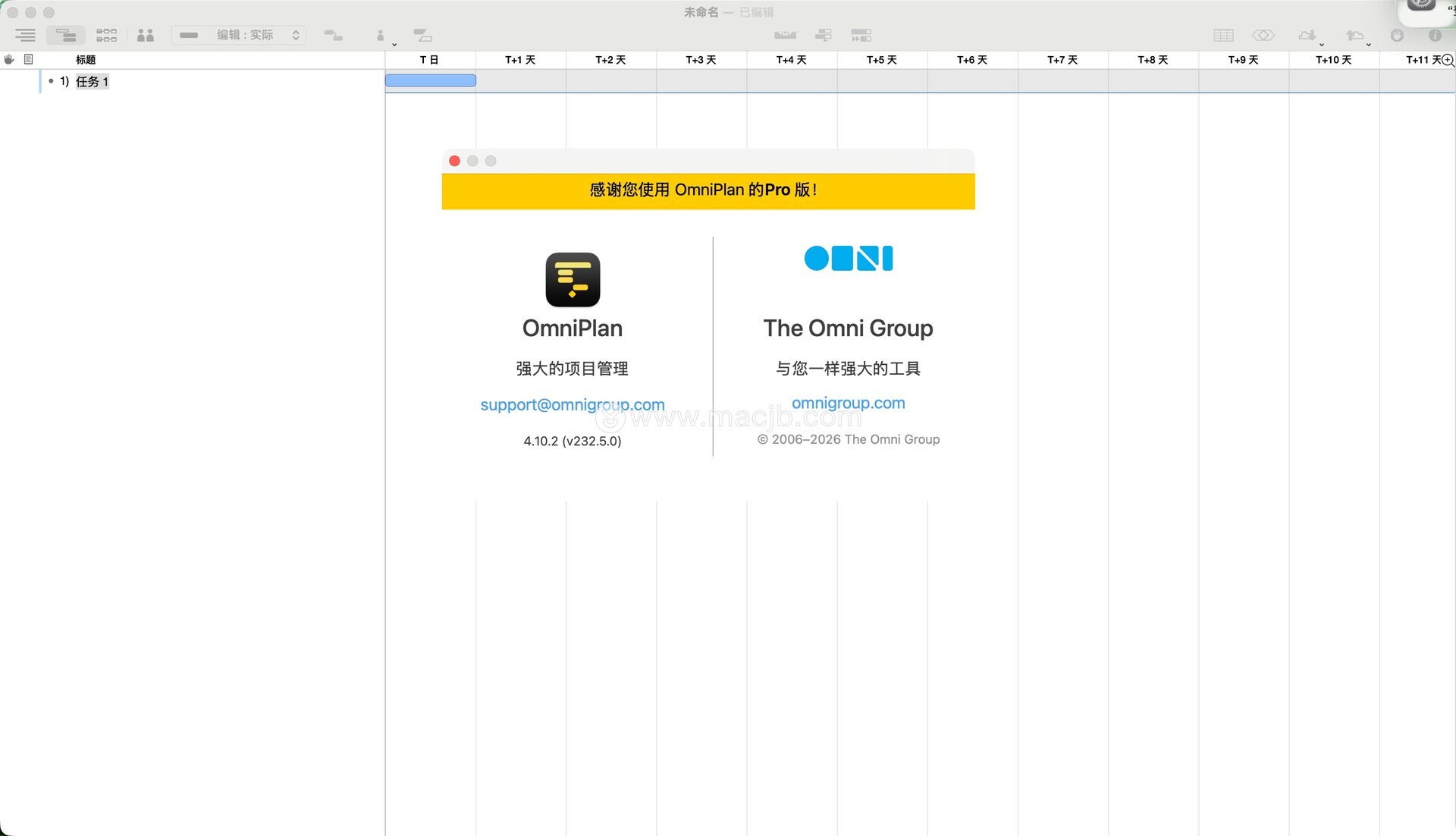The height and width of the screenshot is (836, 1456).
Task: Select the Gantt view toolbar icon
Action: coord(66,35)
